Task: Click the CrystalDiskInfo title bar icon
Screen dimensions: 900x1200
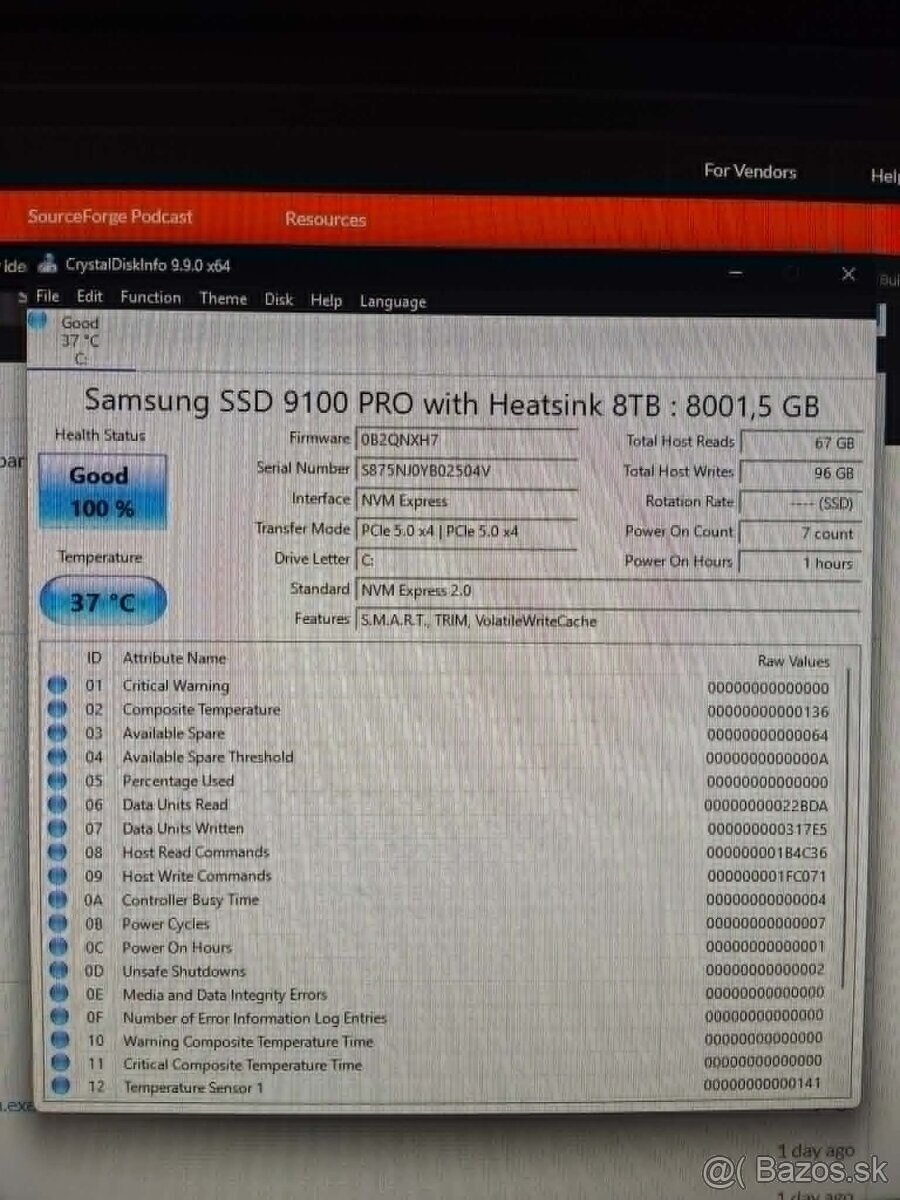Action: (47, 265)
